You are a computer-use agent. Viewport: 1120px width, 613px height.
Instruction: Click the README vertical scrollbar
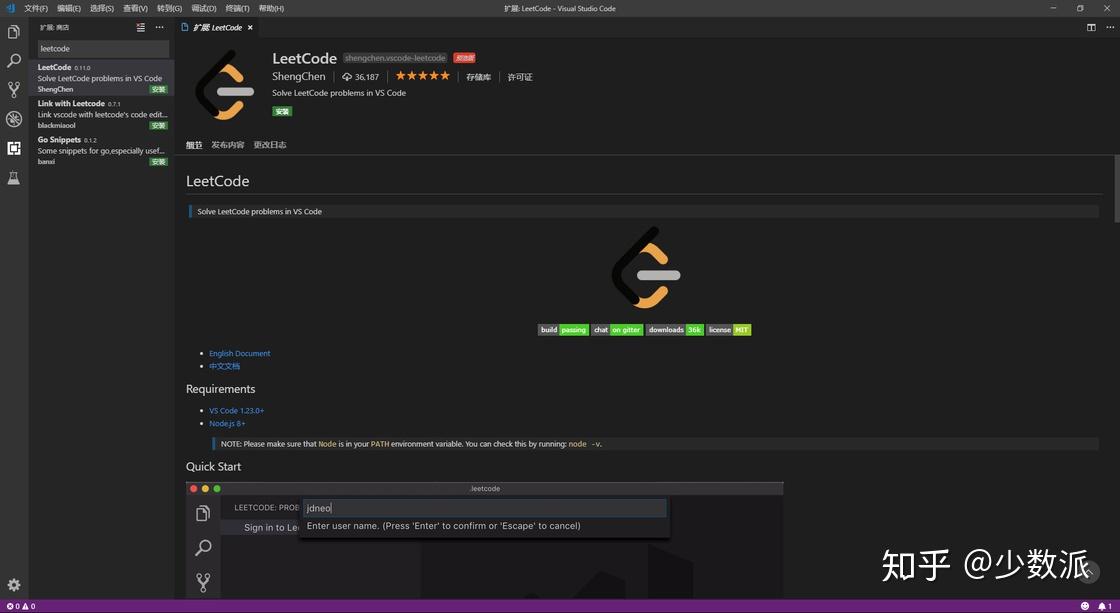coord(1116,189)
